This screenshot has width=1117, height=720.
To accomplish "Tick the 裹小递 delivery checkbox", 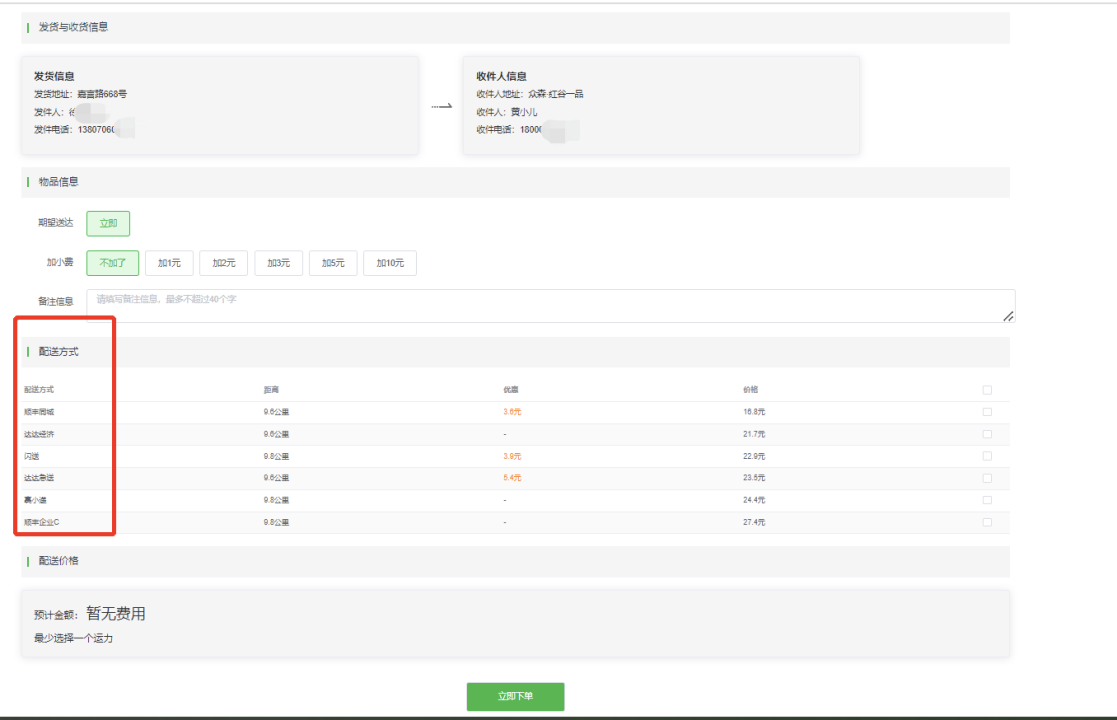I will tap(987, 500).
